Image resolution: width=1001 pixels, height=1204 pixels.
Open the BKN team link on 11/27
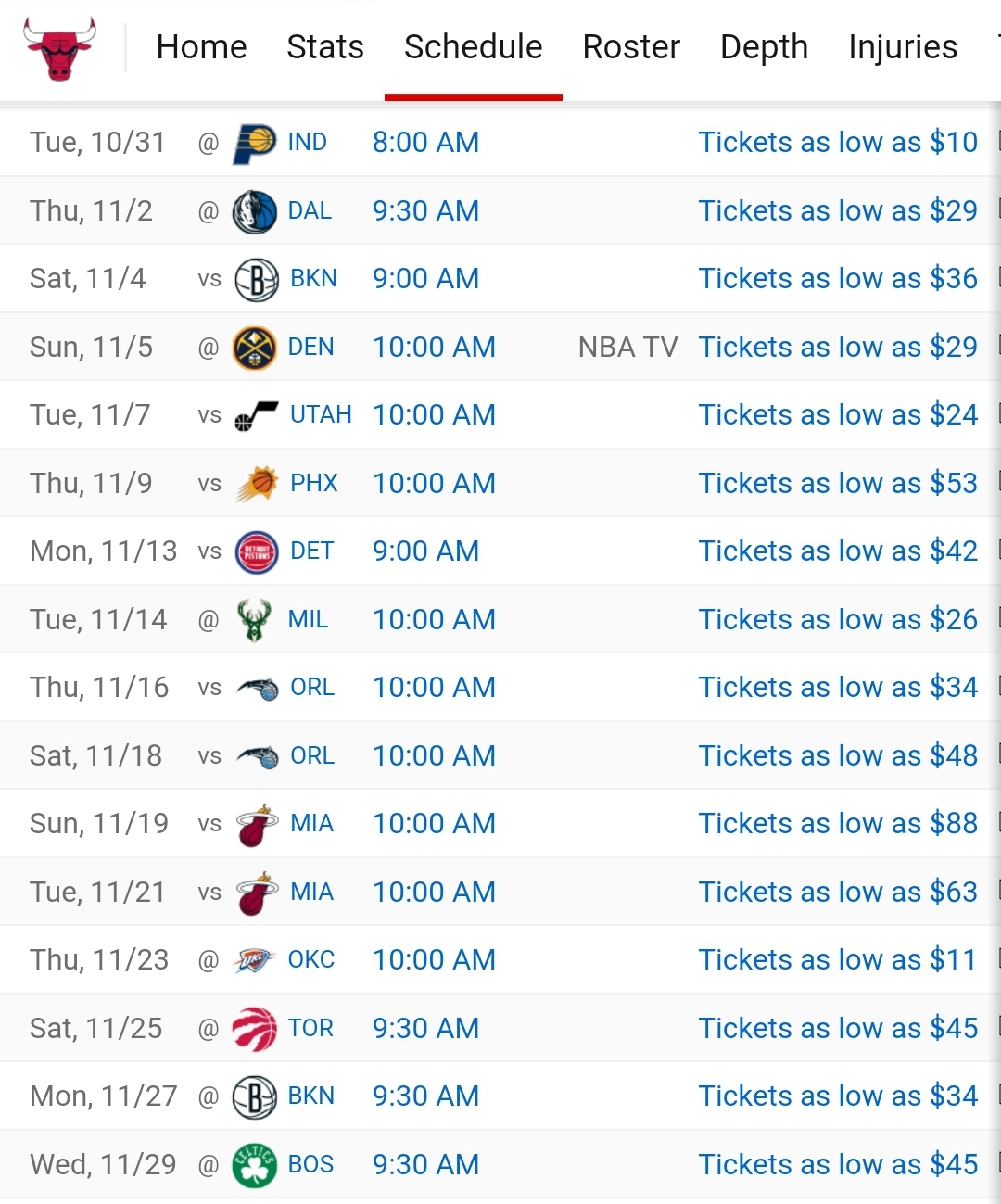coord(310,1096)
